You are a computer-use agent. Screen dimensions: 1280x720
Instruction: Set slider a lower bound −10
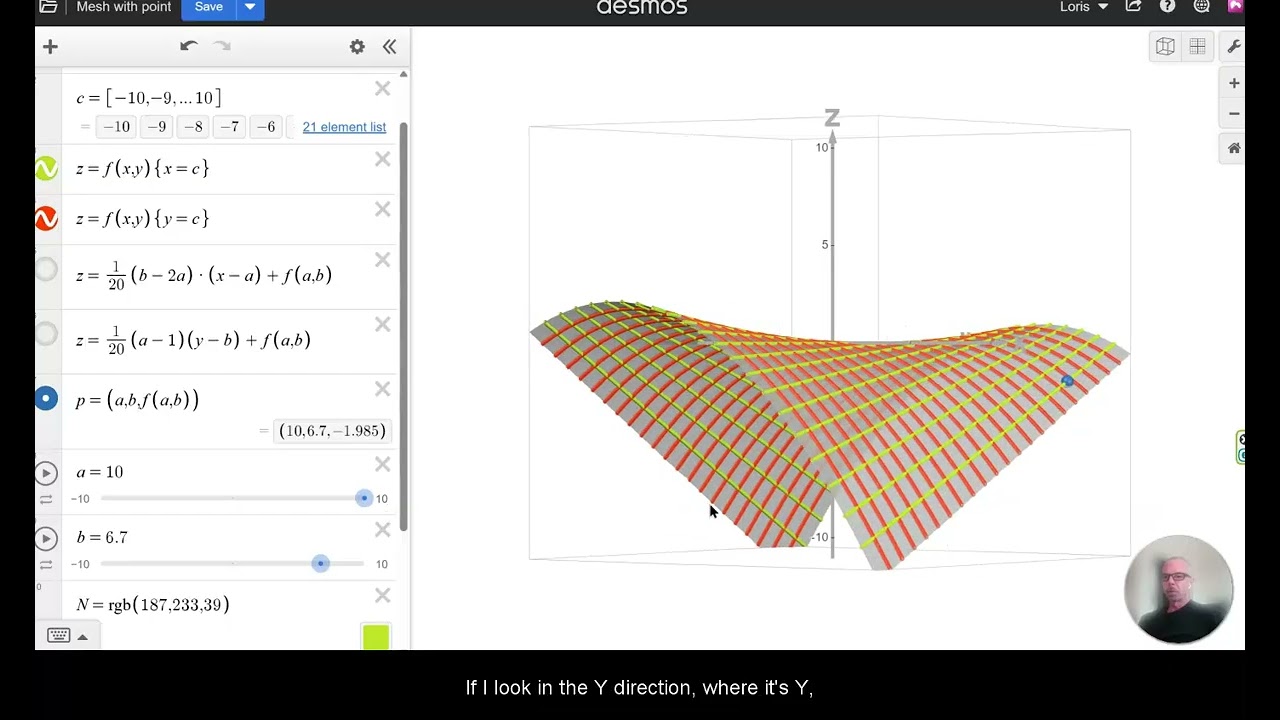click(x=80, y=499)
